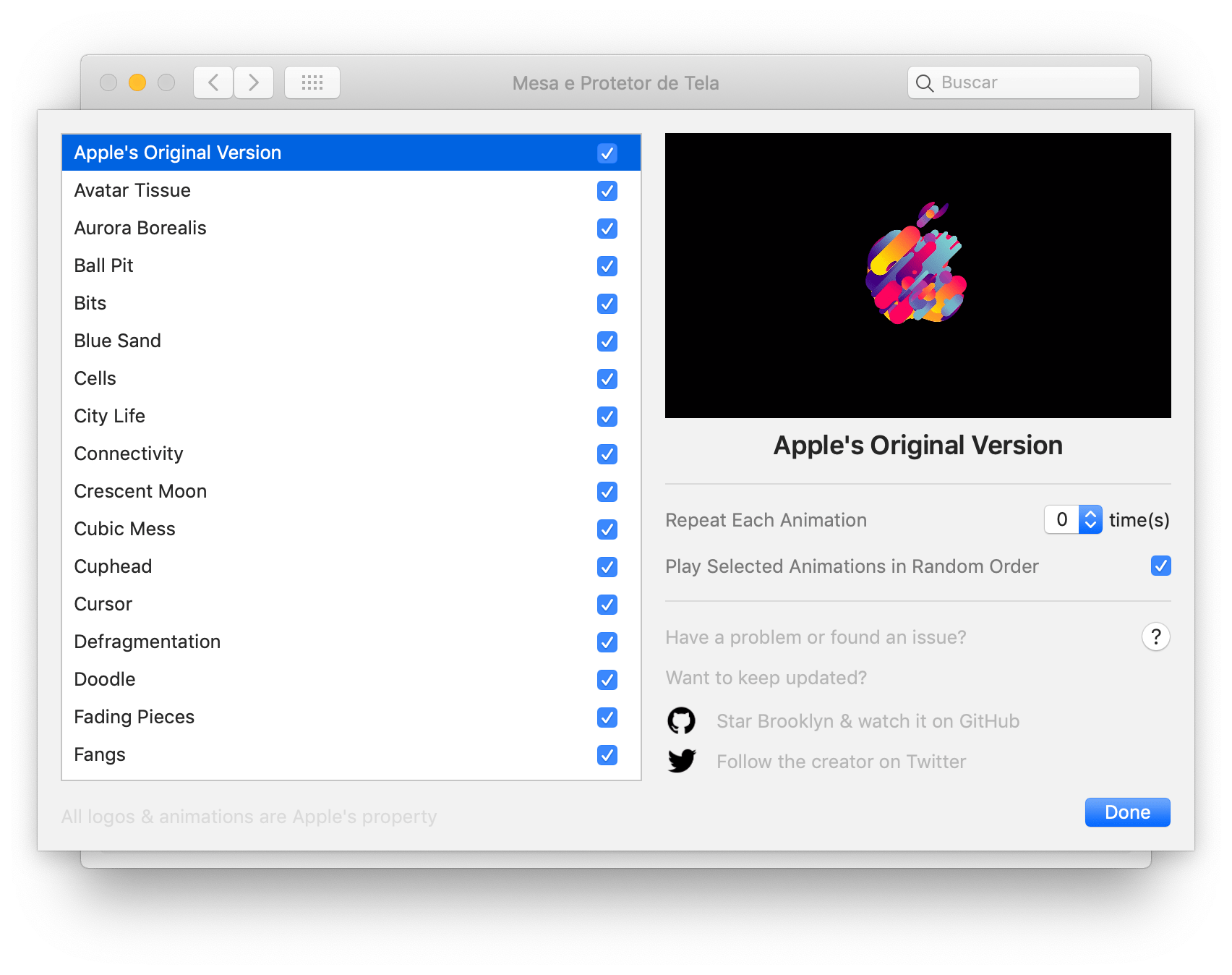This screenshot has width=1232, height=975.
Task: Select the Blue Sand row
Action: 351,341
